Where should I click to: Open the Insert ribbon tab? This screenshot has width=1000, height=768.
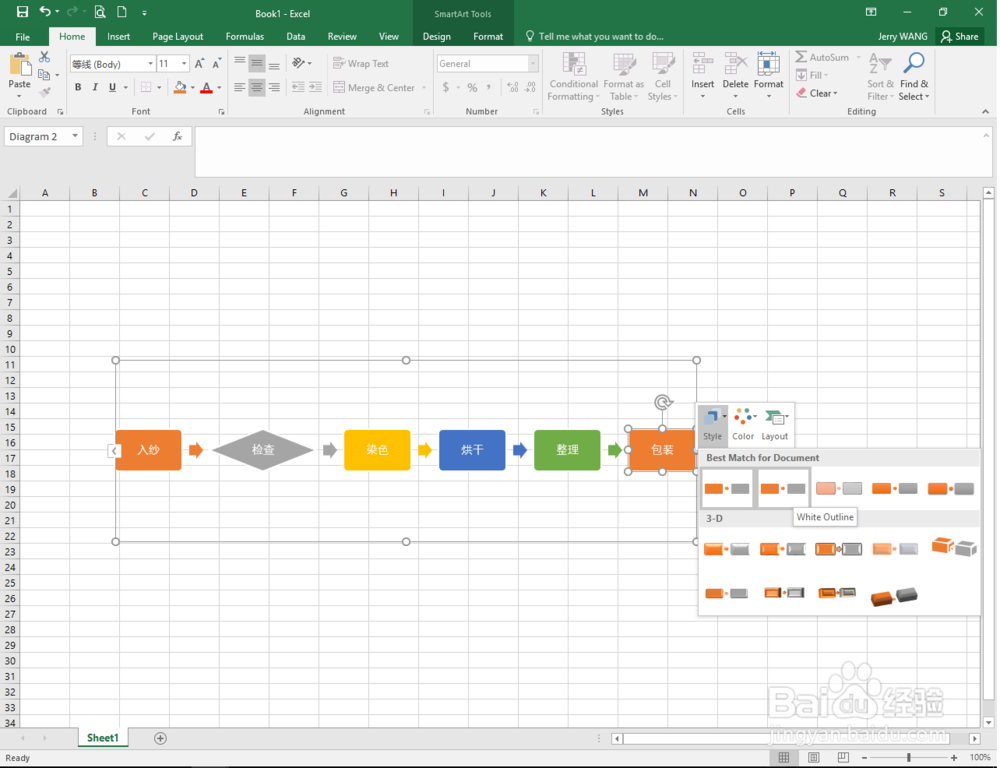point(119,36)
